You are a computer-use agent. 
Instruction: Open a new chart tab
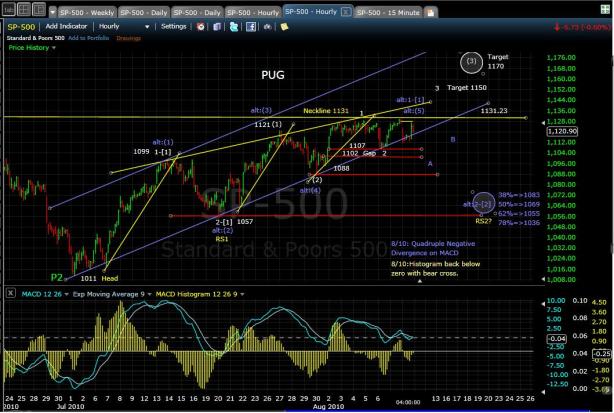coord(431,13)
